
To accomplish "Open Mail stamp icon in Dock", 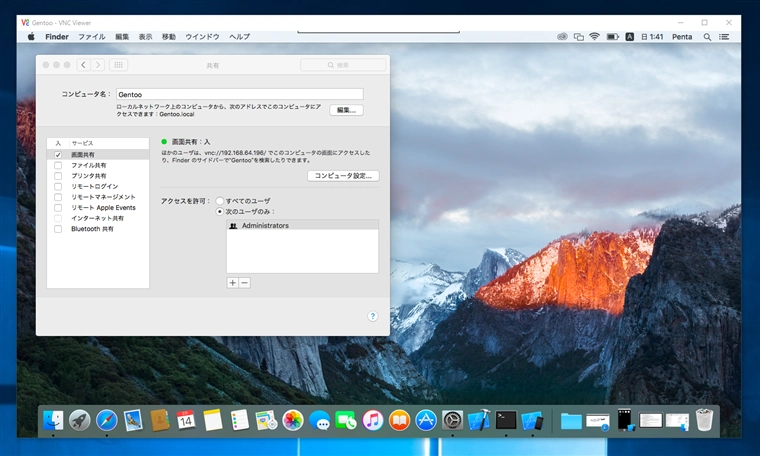I will pyautogui.click(x=133, y=420).
